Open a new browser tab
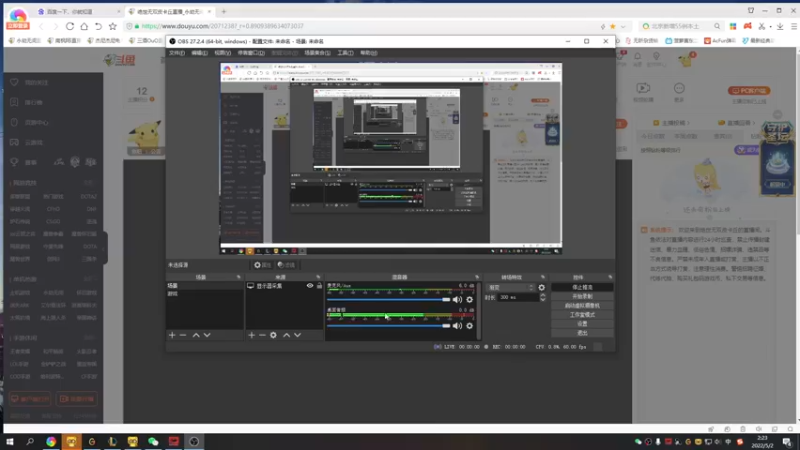The height and width of the screenshot is (450, 800). pos(223,11)
